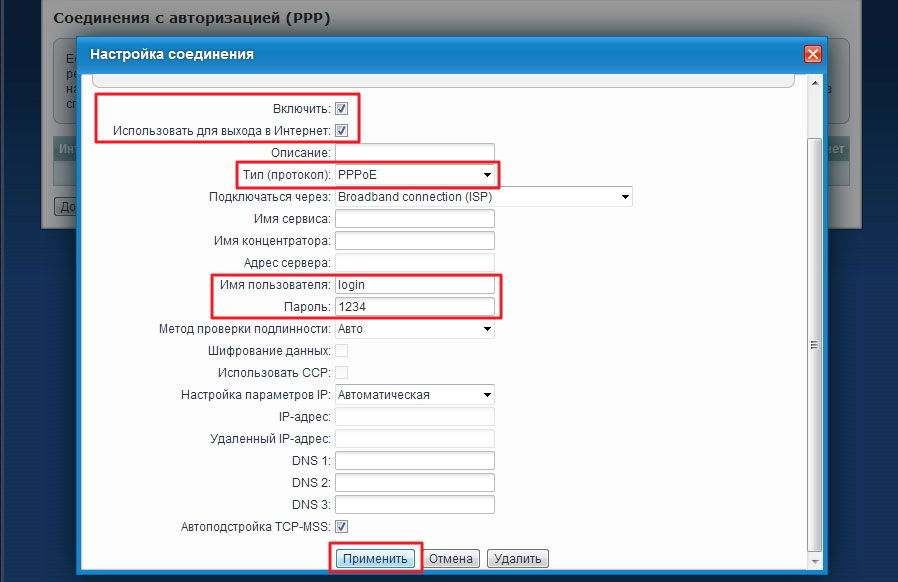The image size is (898, 582).
Task: Click the Имя концентратора input field
Action: pos(415,241)
